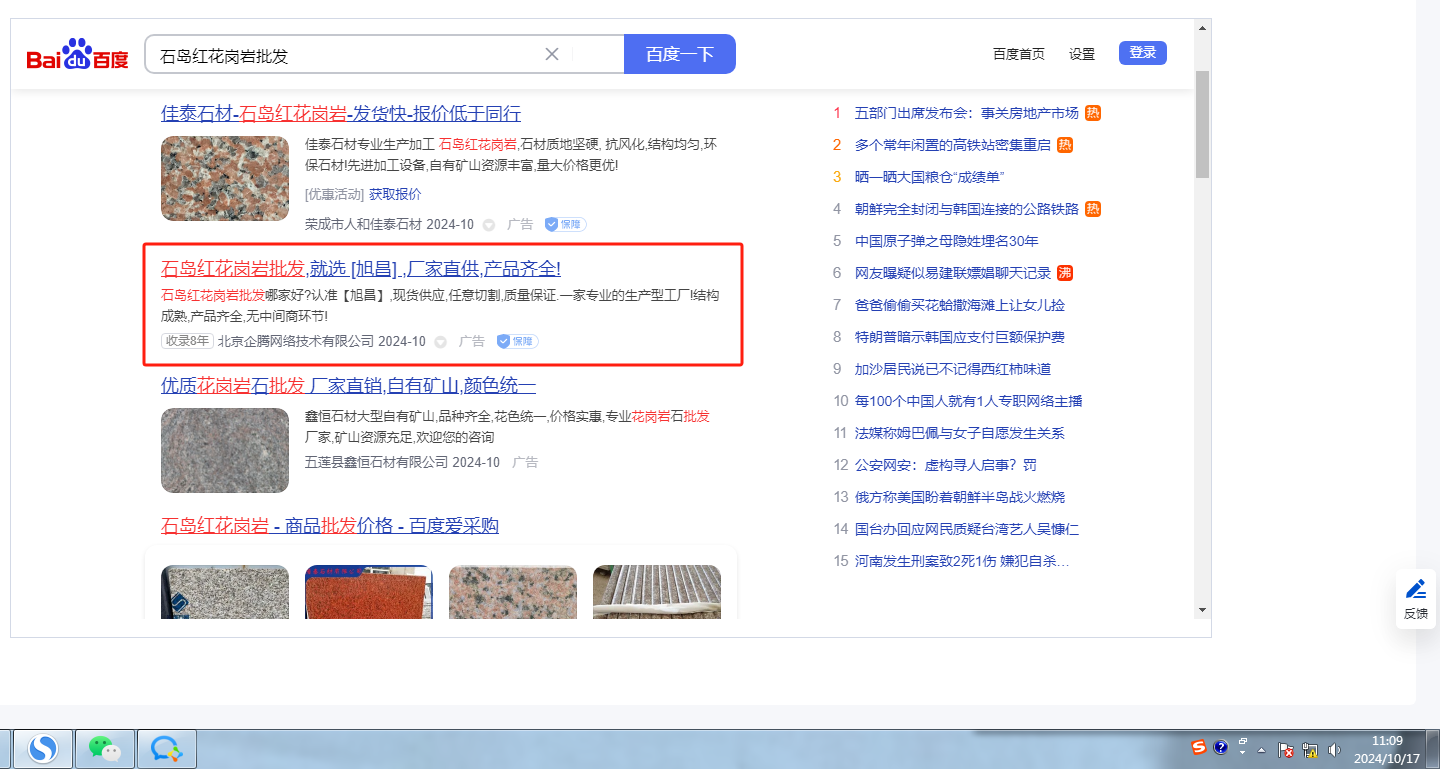This screenshot has height=769, width=1440.
Task: Open hot search 俄方称美国盼着朝鲜半岛战火燃烧
Action: click(960, 497)
